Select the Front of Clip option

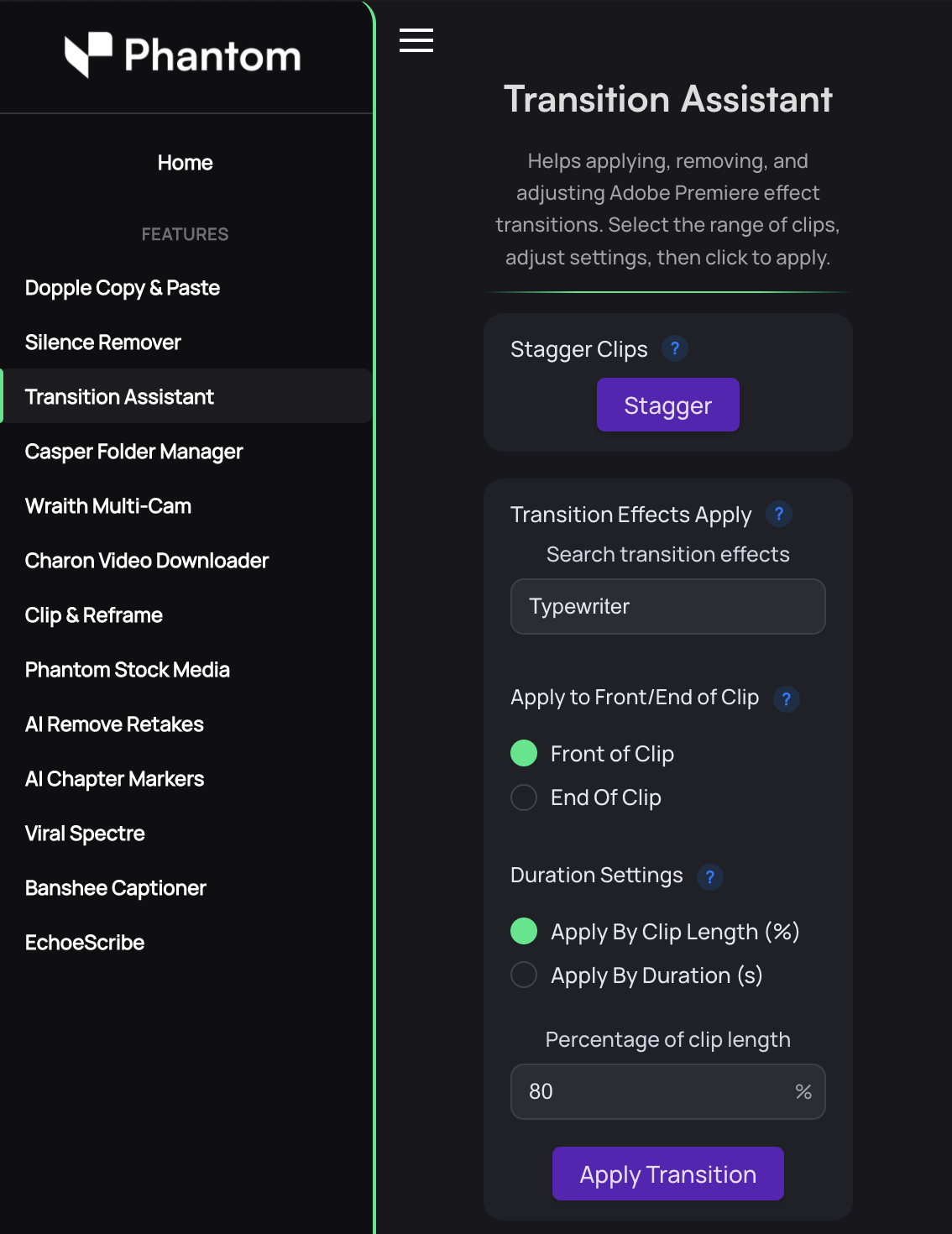tap(523, 753)
